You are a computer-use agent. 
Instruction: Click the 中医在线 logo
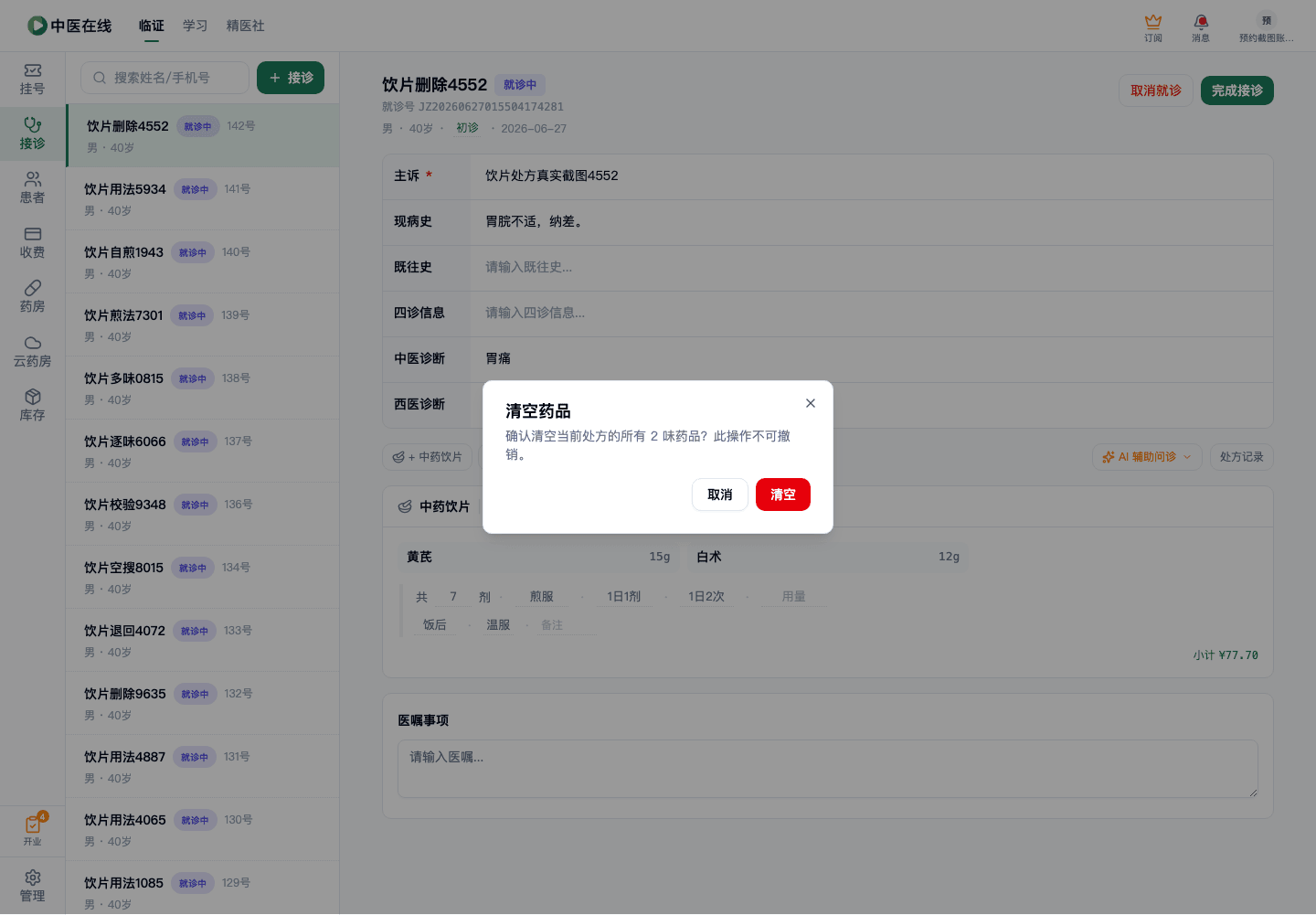pos(69,26)
